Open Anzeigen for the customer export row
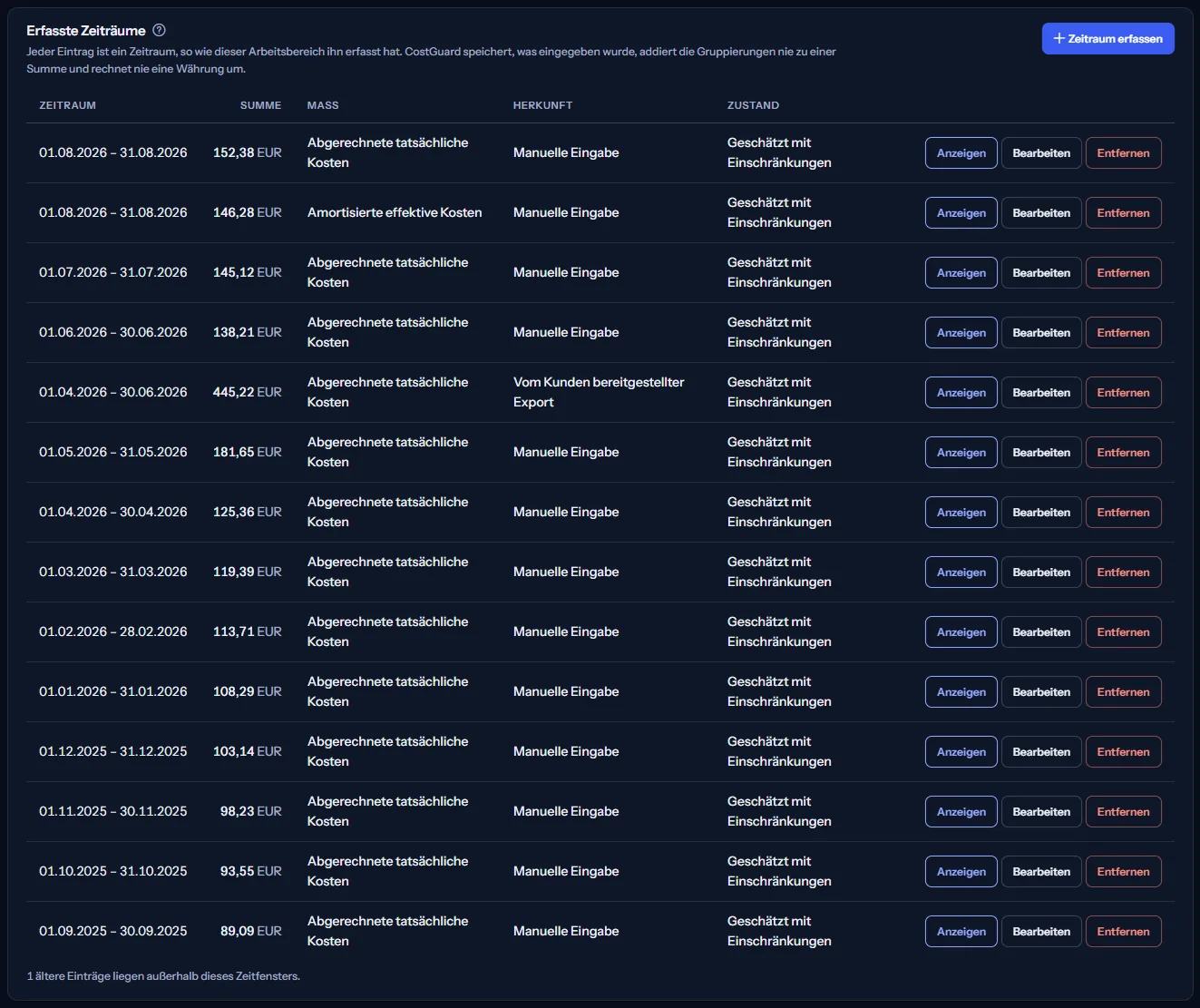 pos(961,393)
